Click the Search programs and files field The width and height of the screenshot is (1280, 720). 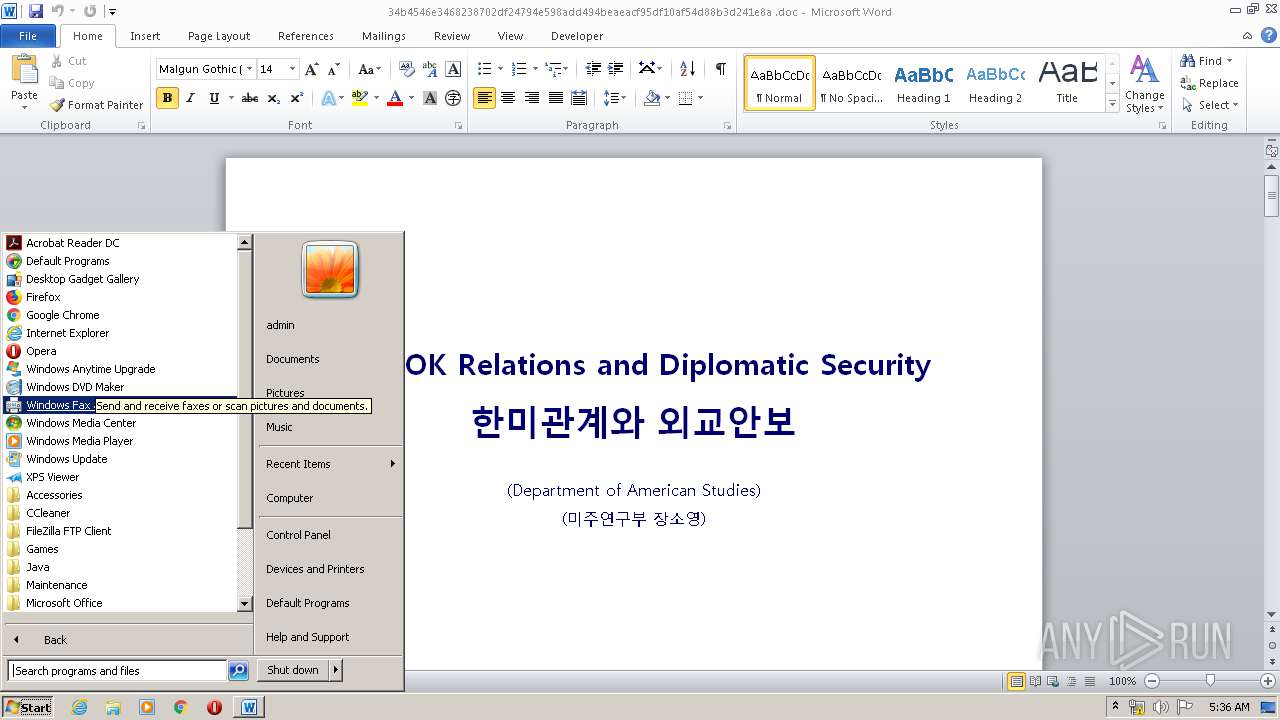(117, 671)
